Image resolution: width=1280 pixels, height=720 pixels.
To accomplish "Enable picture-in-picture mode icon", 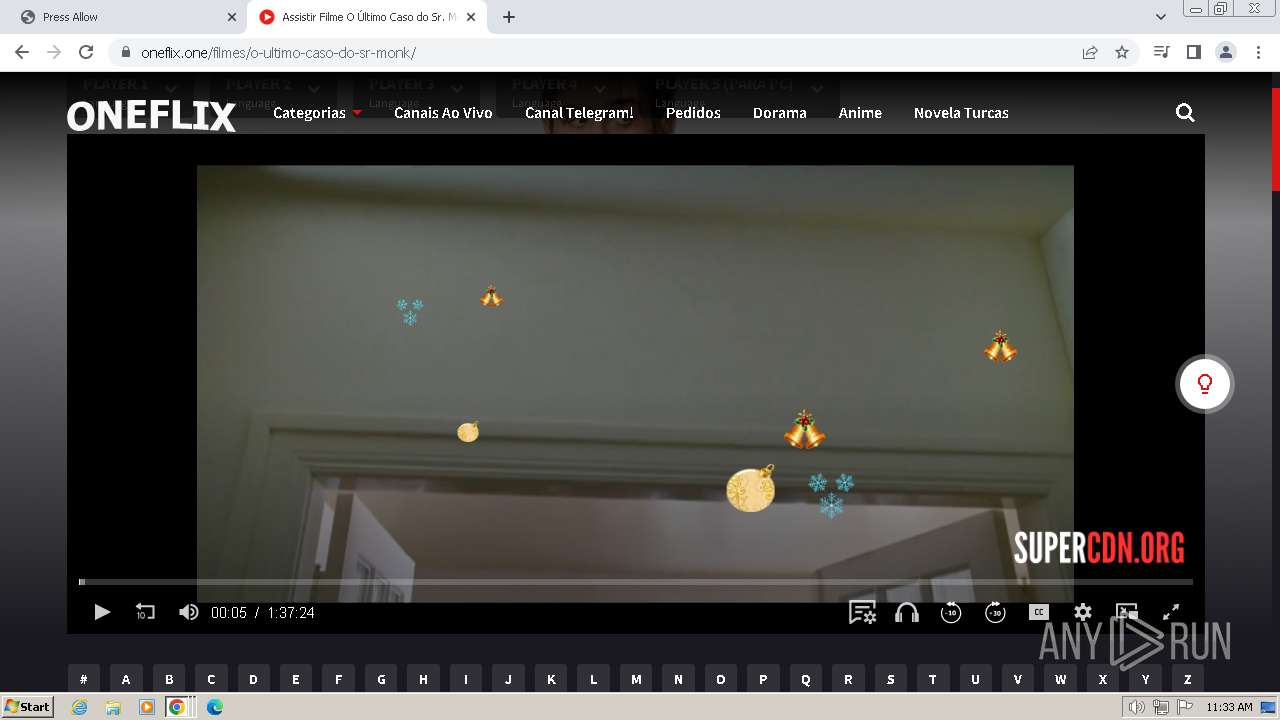I will point(1127,612).
